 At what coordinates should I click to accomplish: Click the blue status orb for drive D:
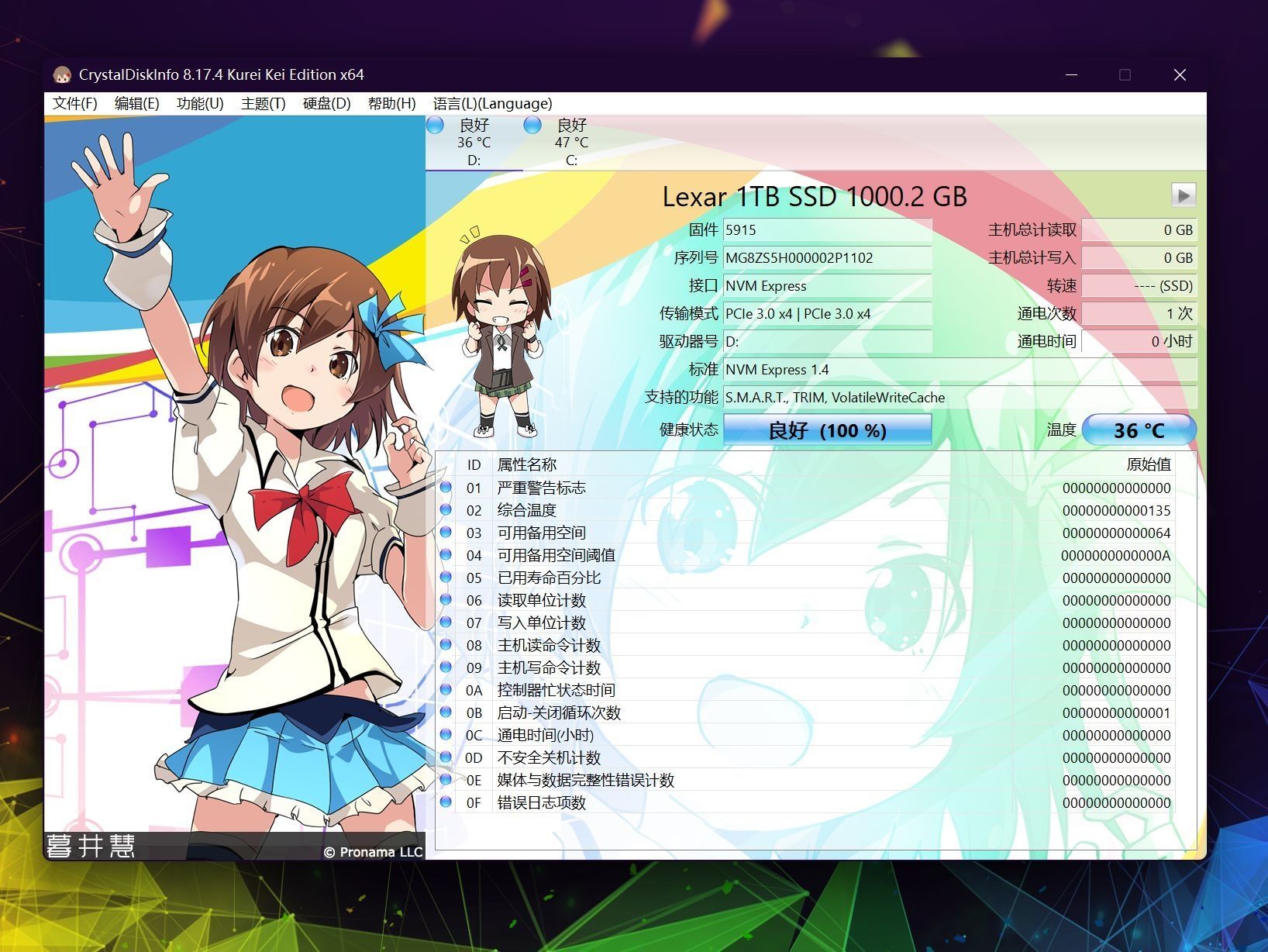coord(436,126)
